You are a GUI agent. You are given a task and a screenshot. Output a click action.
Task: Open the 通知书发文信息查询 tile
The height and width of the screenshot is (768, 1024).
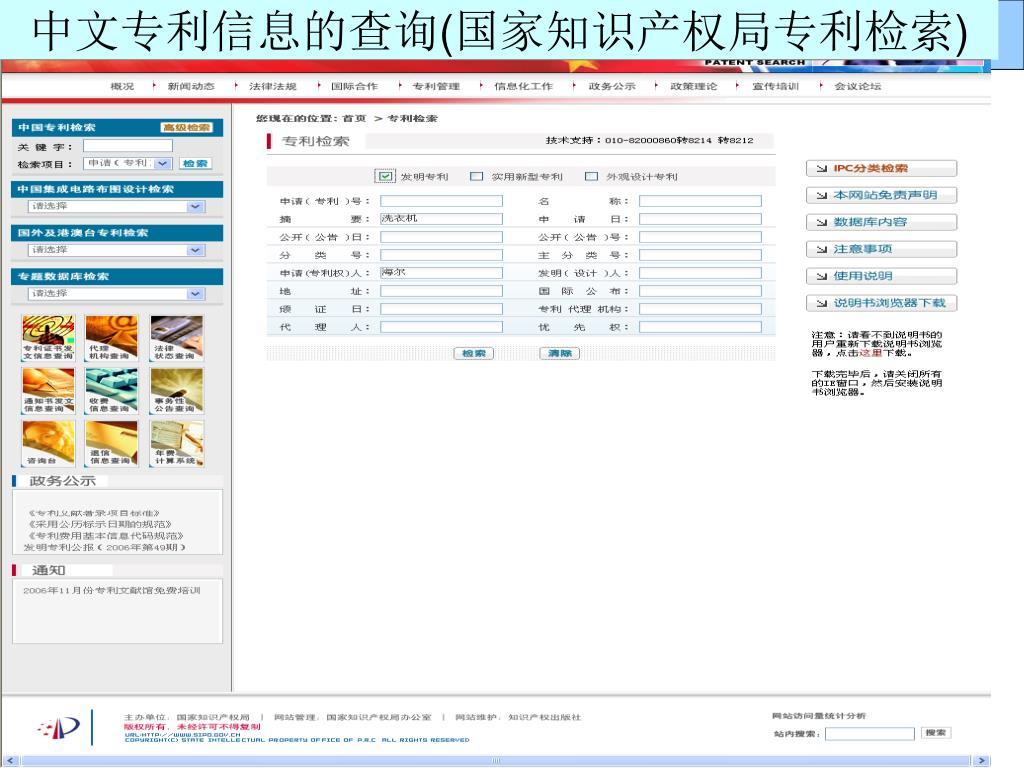pyautogui.click(x=48, y=391)
